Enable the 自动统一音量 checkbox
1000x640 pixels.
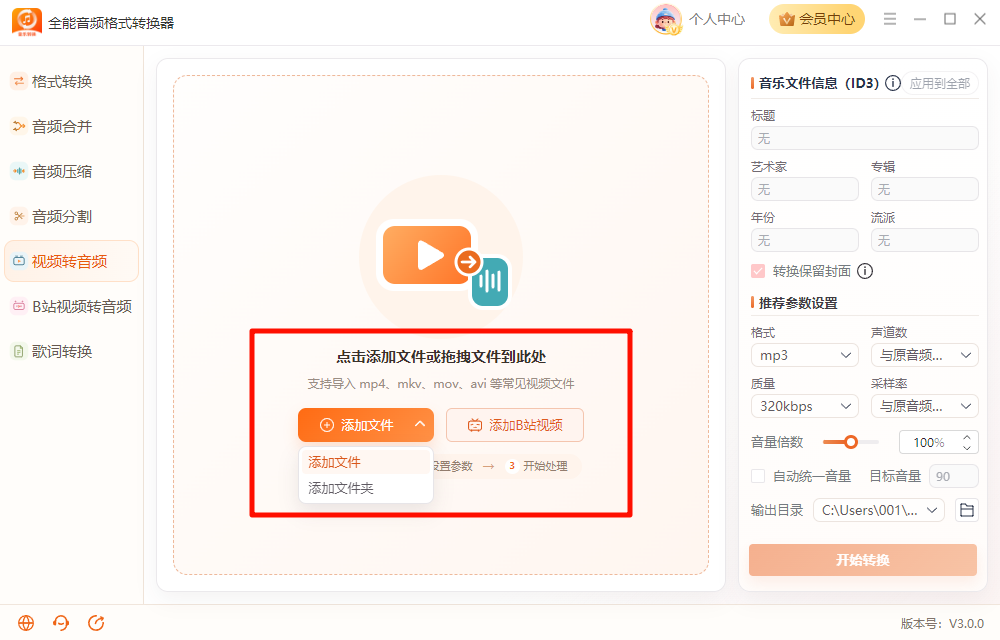point(758,476)
